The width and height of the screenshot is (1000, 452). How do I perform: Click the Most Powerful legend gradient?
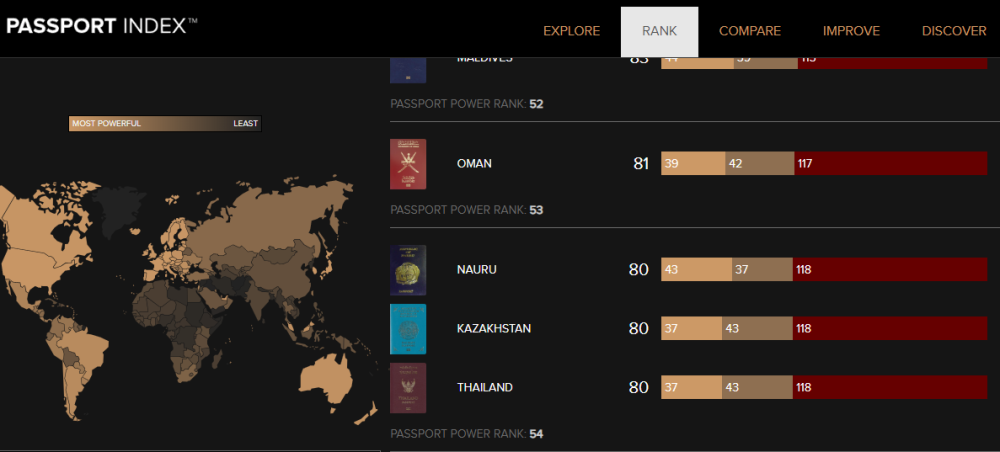coord(165,124)
